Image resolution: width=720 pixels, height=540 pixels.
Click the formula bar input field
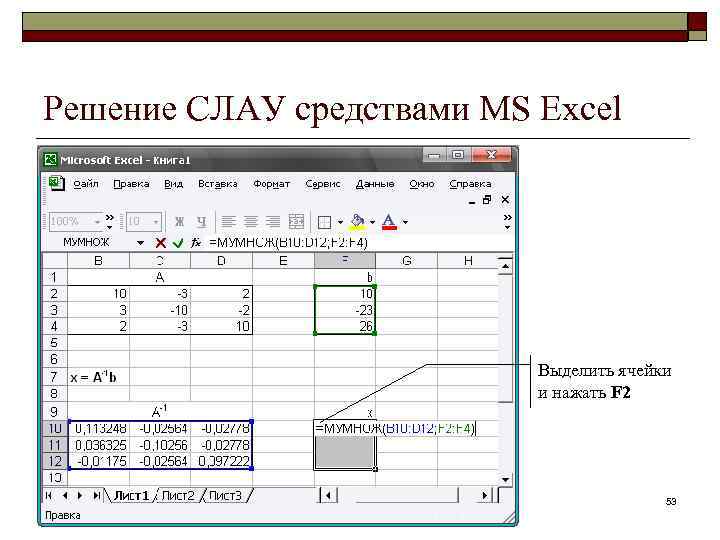(x=359, y=242)
